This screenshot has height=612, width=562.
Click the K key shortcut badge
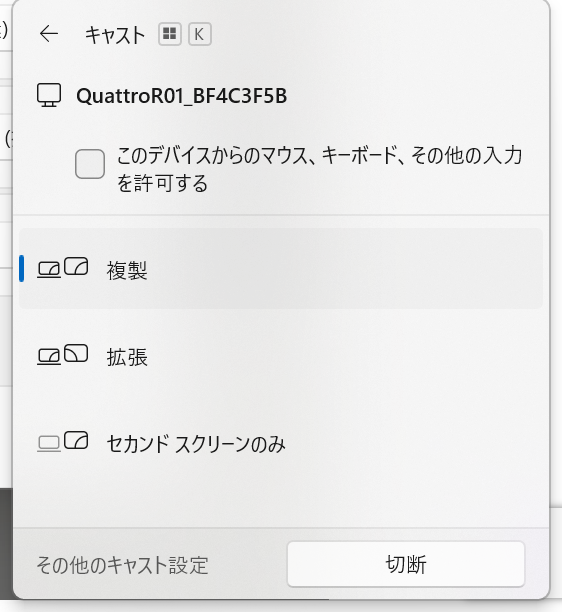199,34
